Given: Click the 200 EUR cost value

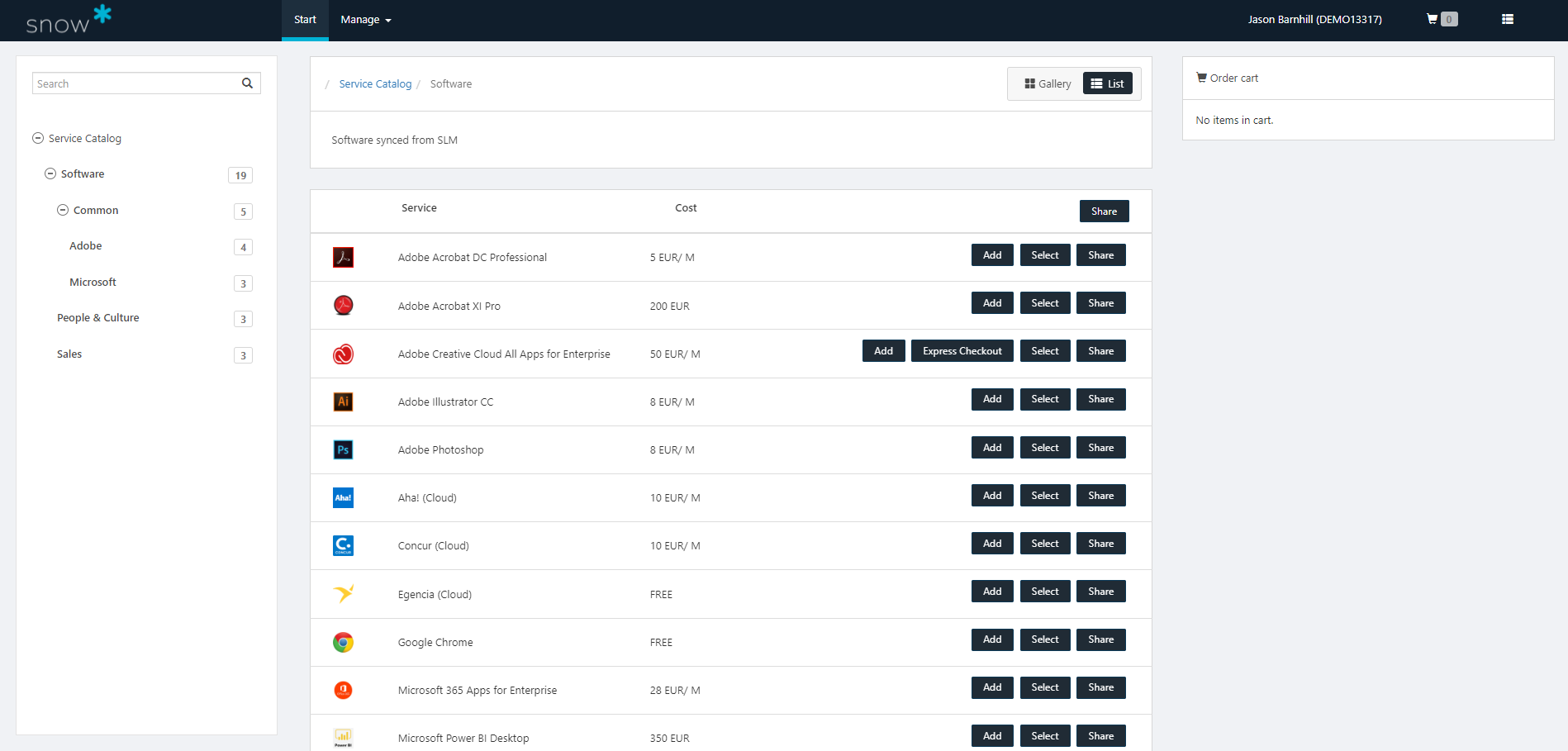Looking at the screenshot, I should [669, 306].
